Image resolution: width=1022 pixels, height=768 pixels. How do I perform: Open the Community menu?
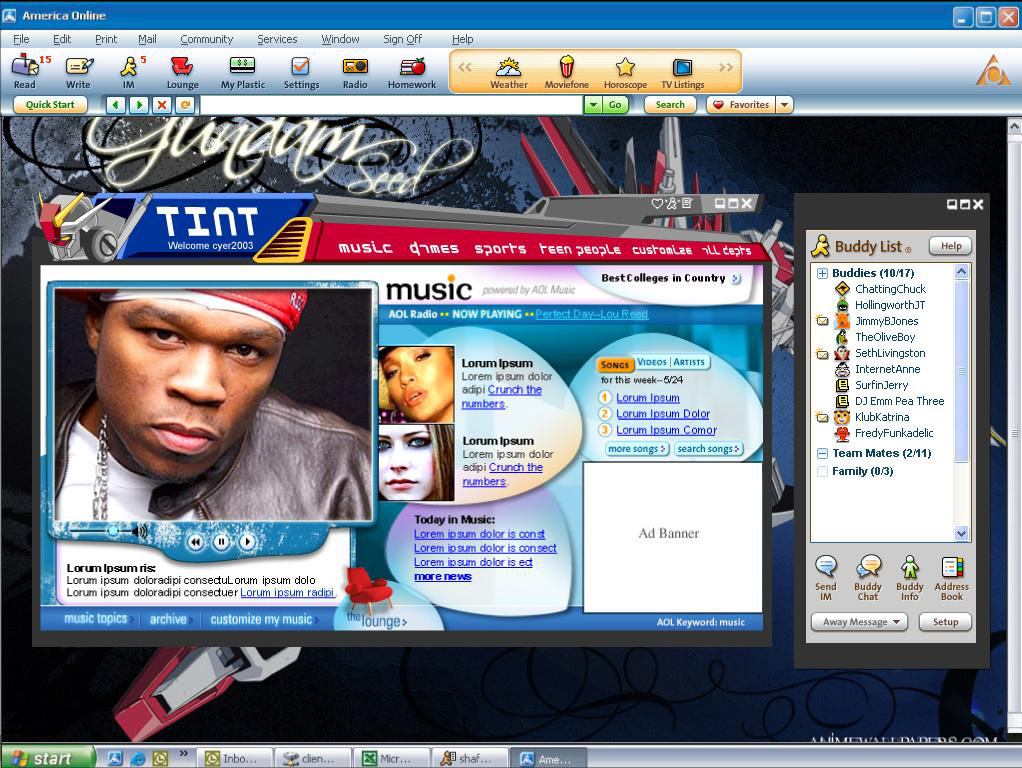point(207,39)
